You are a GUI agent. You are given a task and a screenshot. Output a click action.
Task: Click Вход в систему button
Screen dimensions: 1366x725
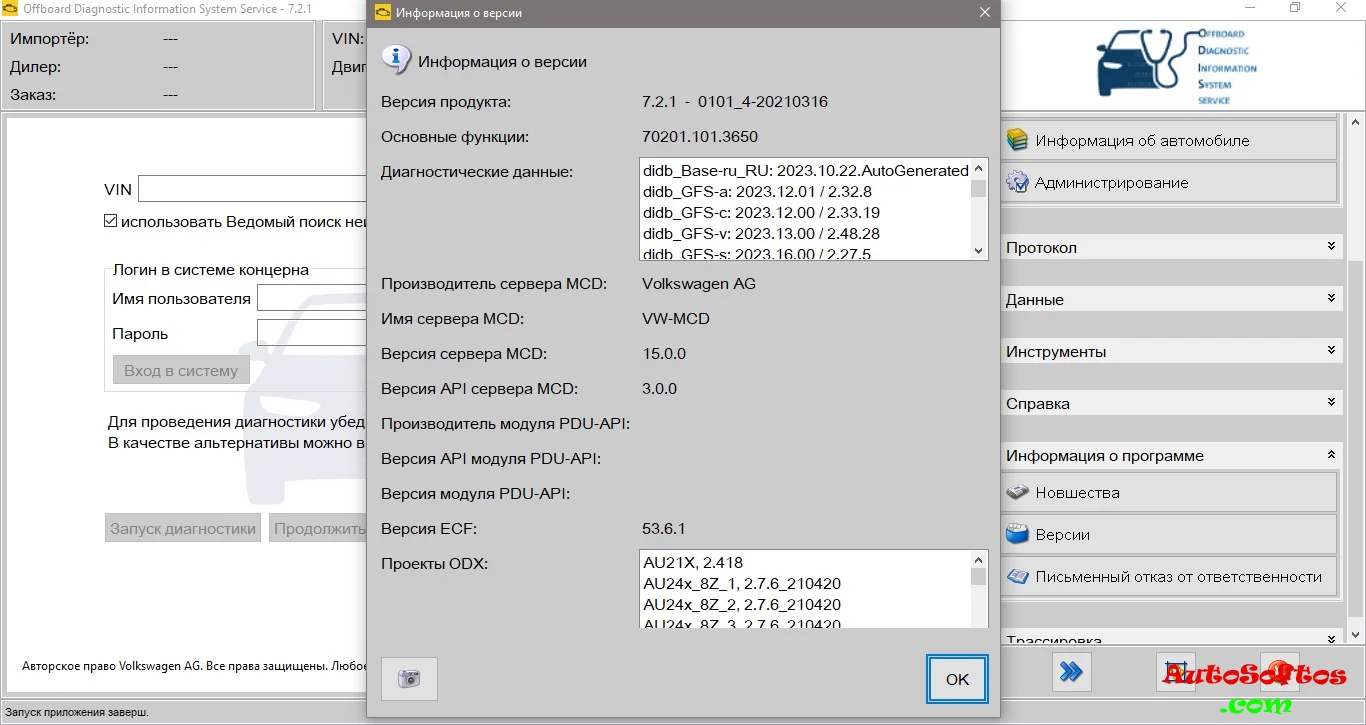click(x=181, y=371)
